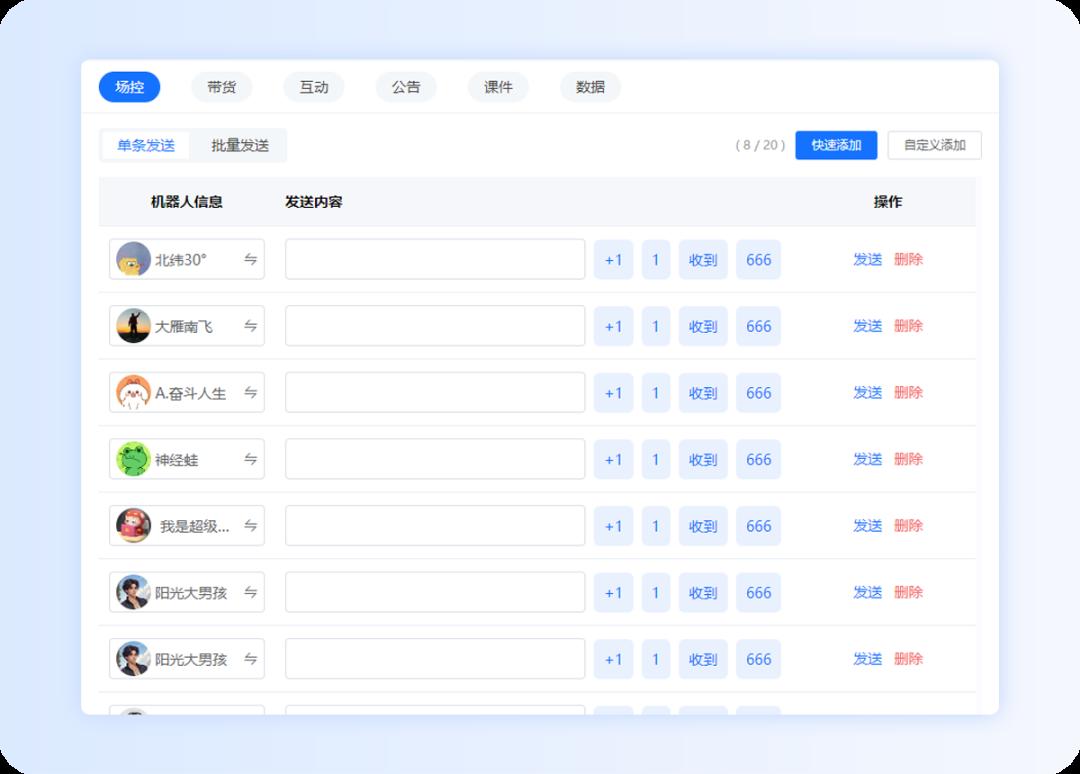Click the A.奋斗人生 rabbit avatar
The height and width of the screenshot is (774, 1080).
tap(133, 393)
